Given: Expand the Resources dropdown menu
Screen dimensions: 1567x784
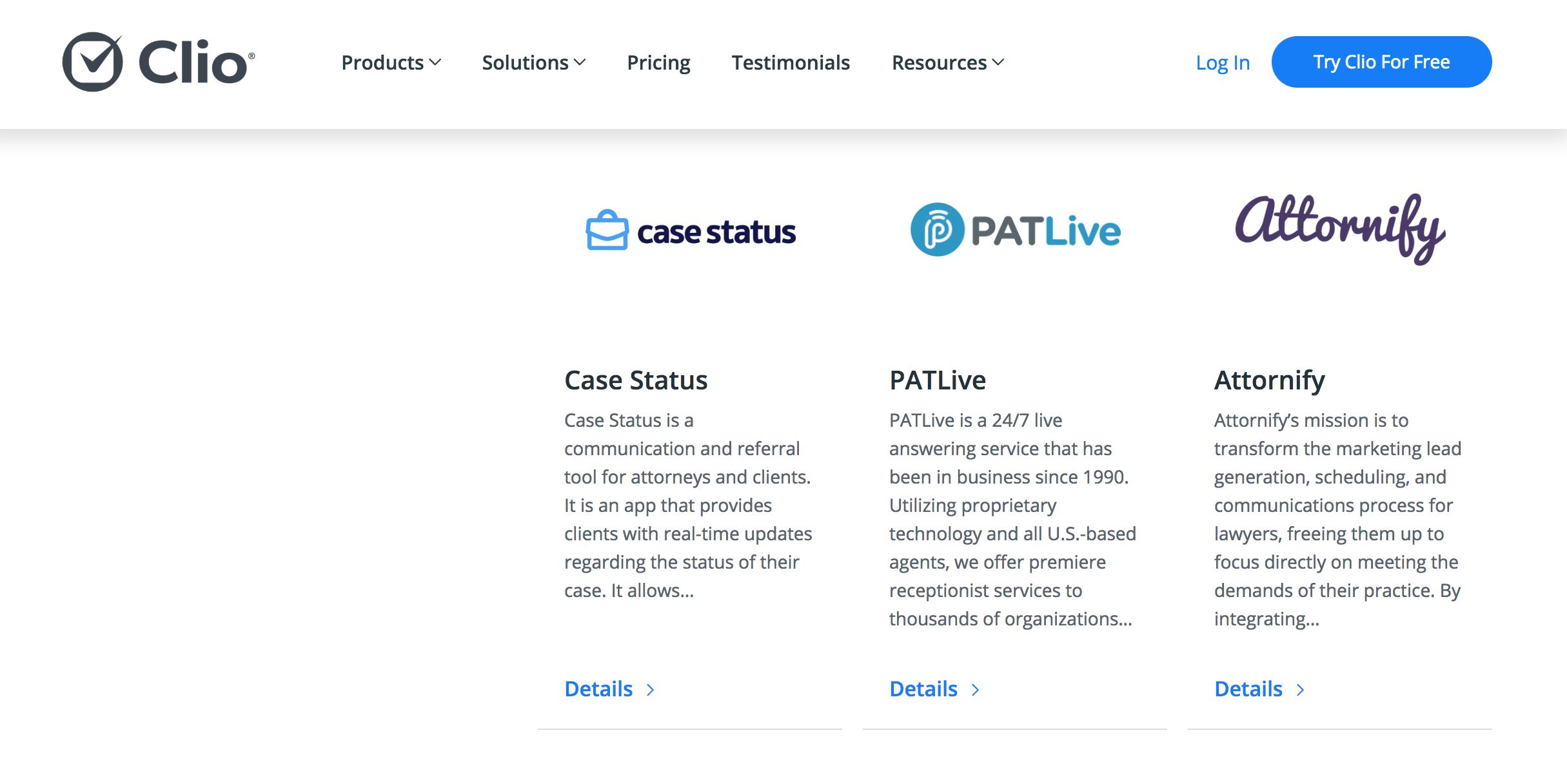Looking at the screenshot, I should click(948, 63).
